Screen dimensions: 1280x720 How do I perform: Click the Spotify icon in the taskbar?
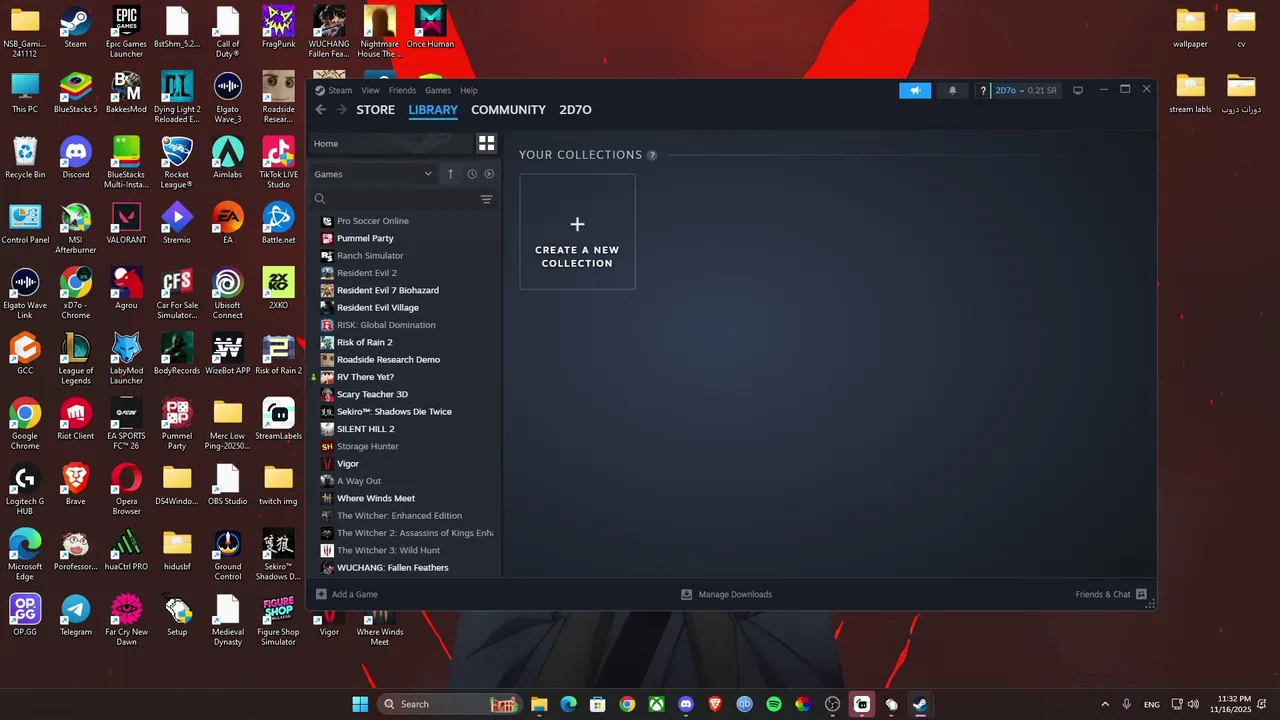(774, 704)
